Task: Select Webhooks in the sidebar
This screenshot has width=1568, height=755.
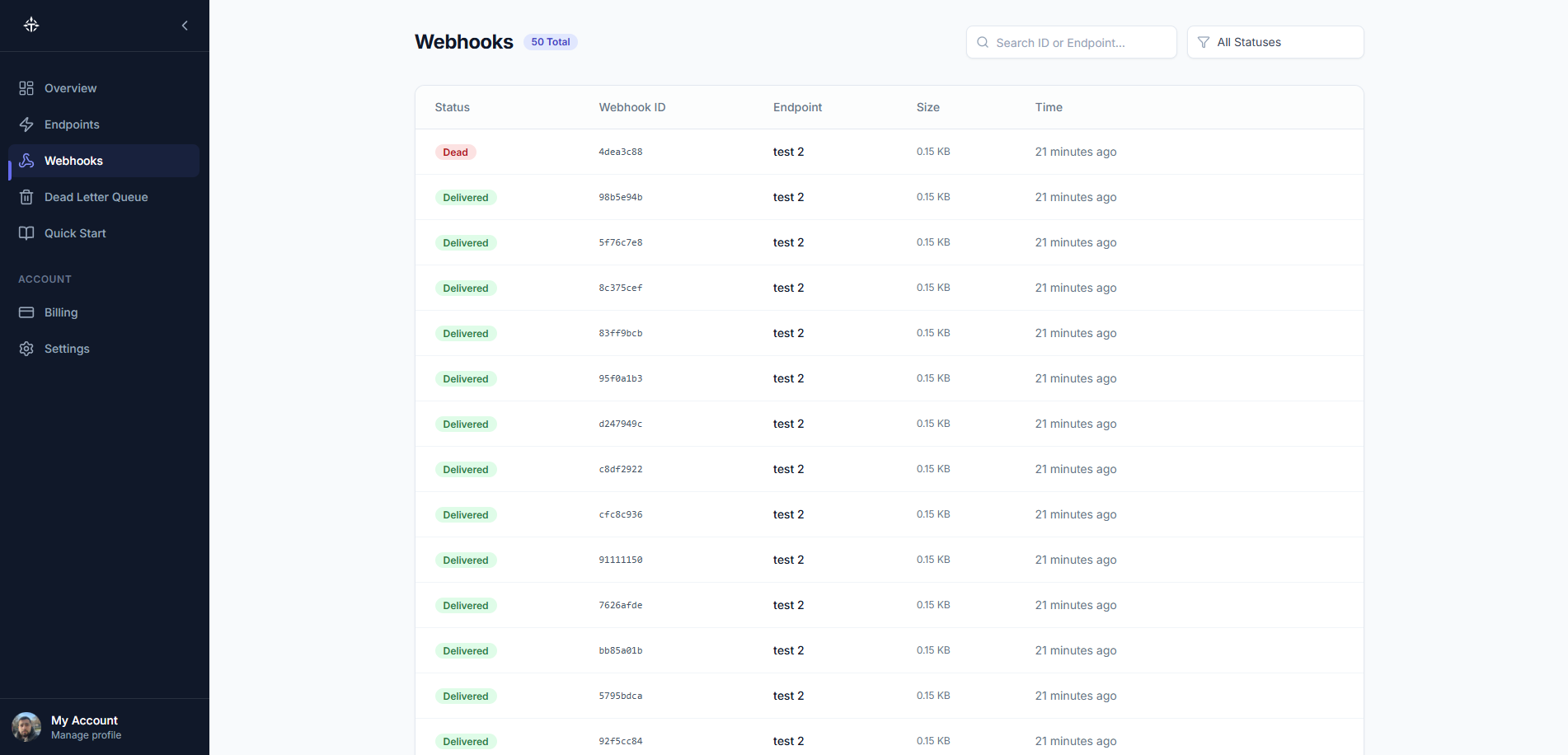Action: coord(104,161)
